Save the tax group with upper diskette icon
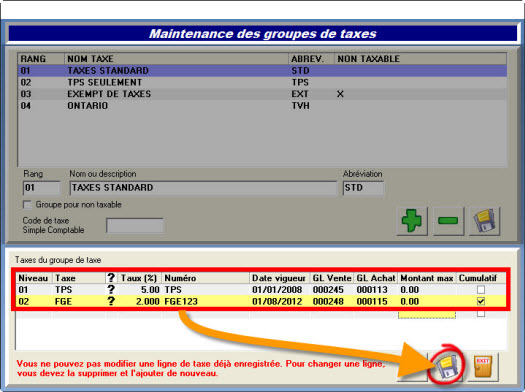The width and height of the screenshot is (525, 392). click(x=484, y=221)
